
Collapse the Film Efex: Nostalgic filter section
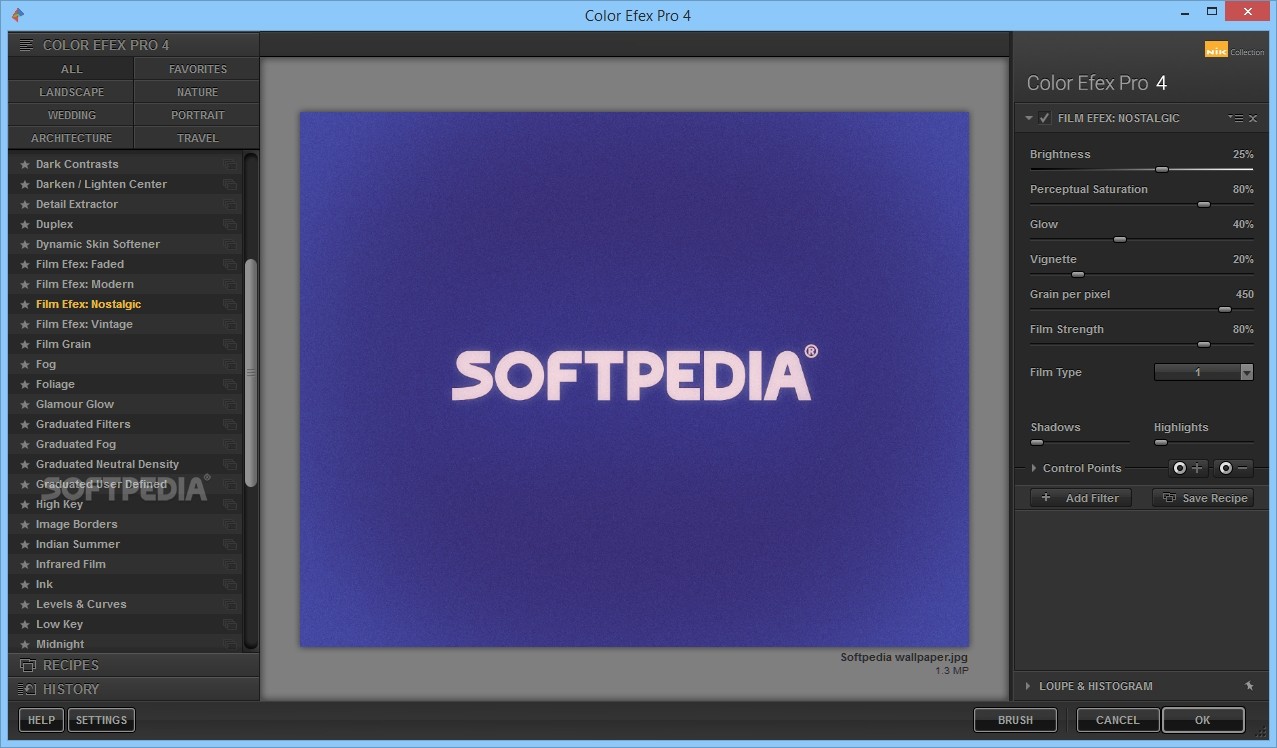click(1028, 118)
